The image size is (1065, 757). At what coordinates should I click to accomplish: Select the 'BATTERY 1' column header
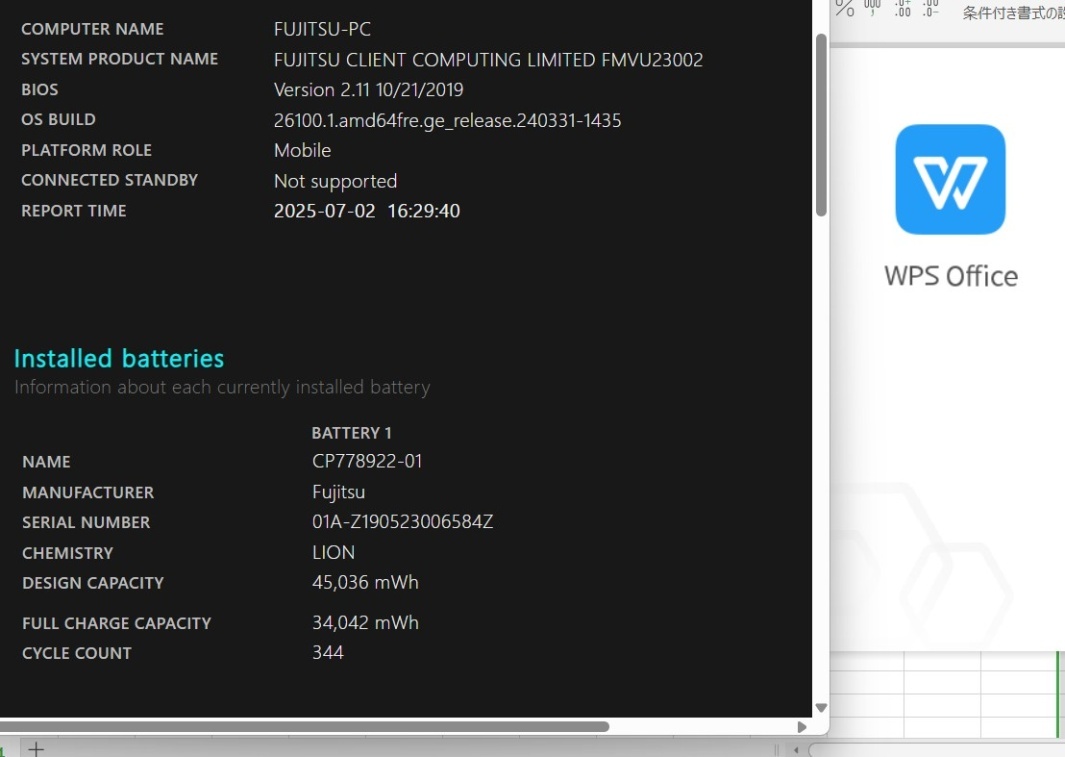tap(351, 433)
